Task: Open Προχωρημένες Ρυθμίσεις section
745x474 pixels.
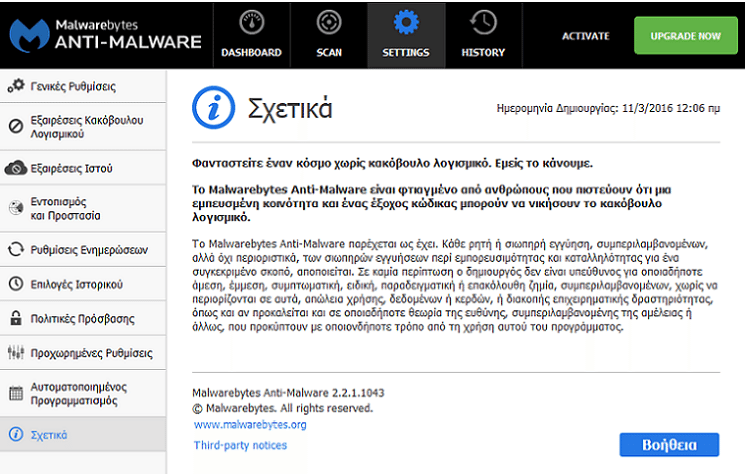Action: 83,352
